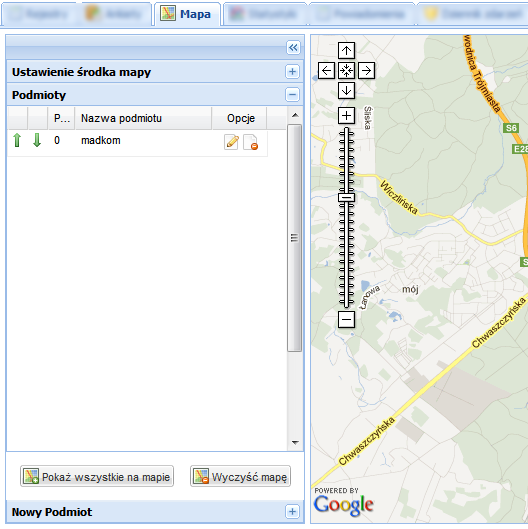This screenshot has width=528, height=529.
Task: Pan the map left with arrow button
Action: 326,71
